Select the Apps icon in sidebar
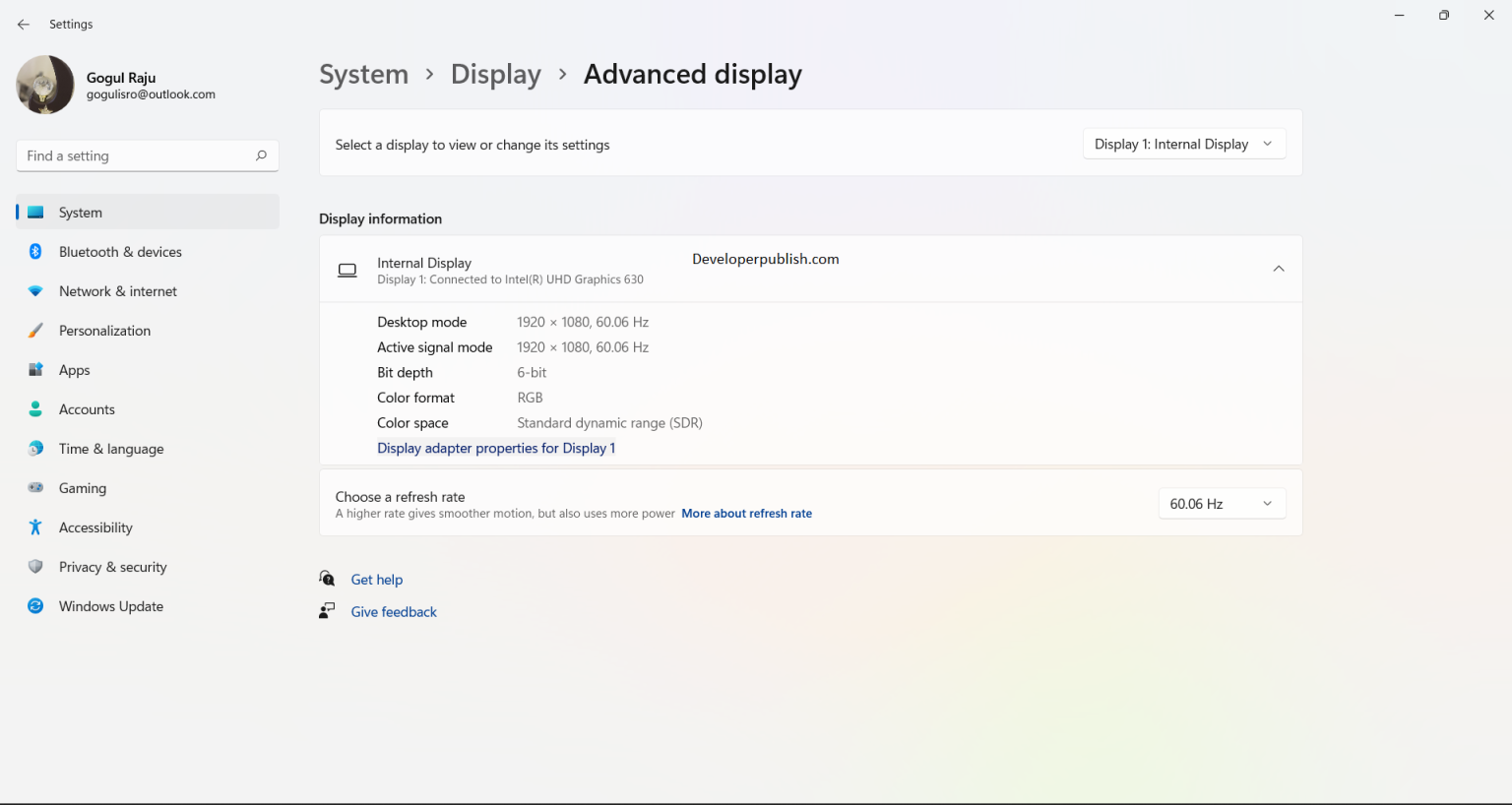 35,370
